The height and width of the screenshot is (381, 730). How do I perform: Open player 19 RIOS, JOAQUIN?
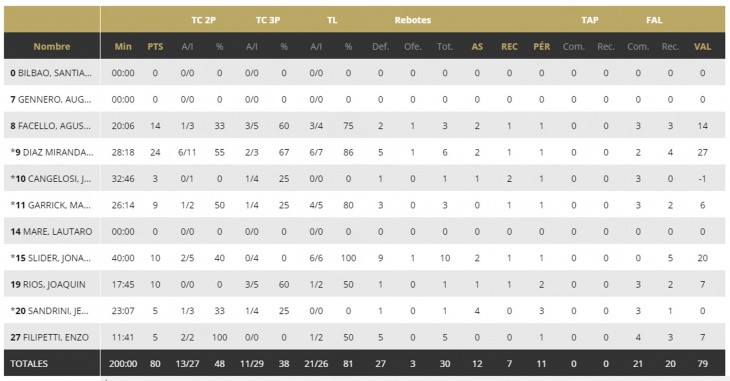48,285
